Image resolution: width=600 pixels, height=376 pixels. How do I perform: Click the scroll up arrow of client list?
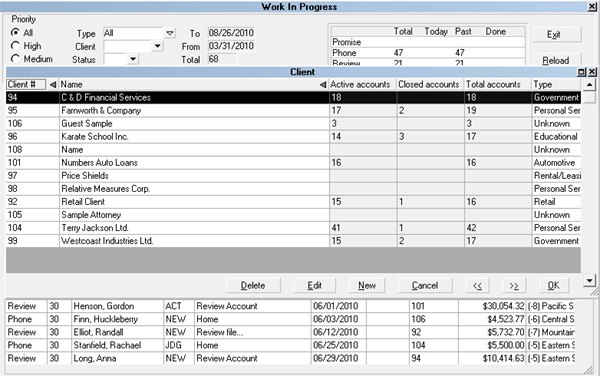click(x=590, y=85)
